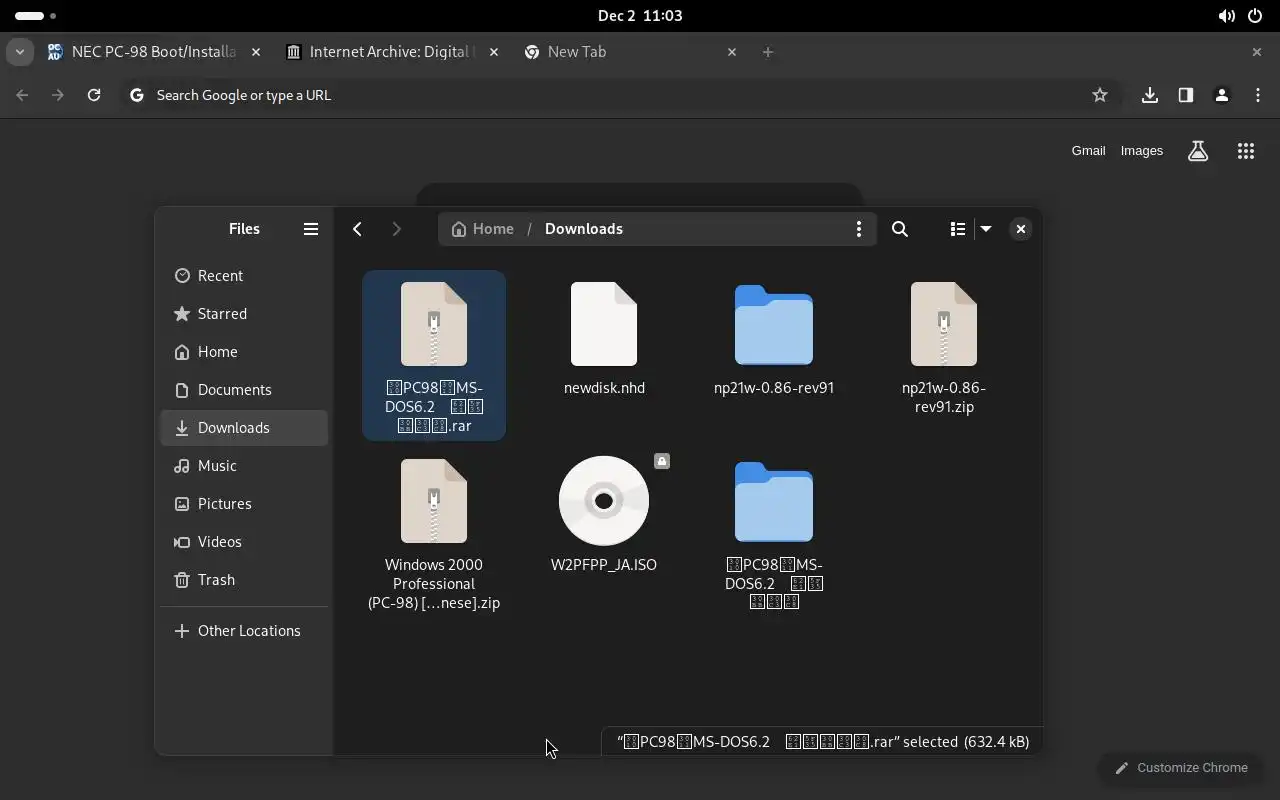Open the Gmail link
1280x800 pixels.
click(1089, 151)
